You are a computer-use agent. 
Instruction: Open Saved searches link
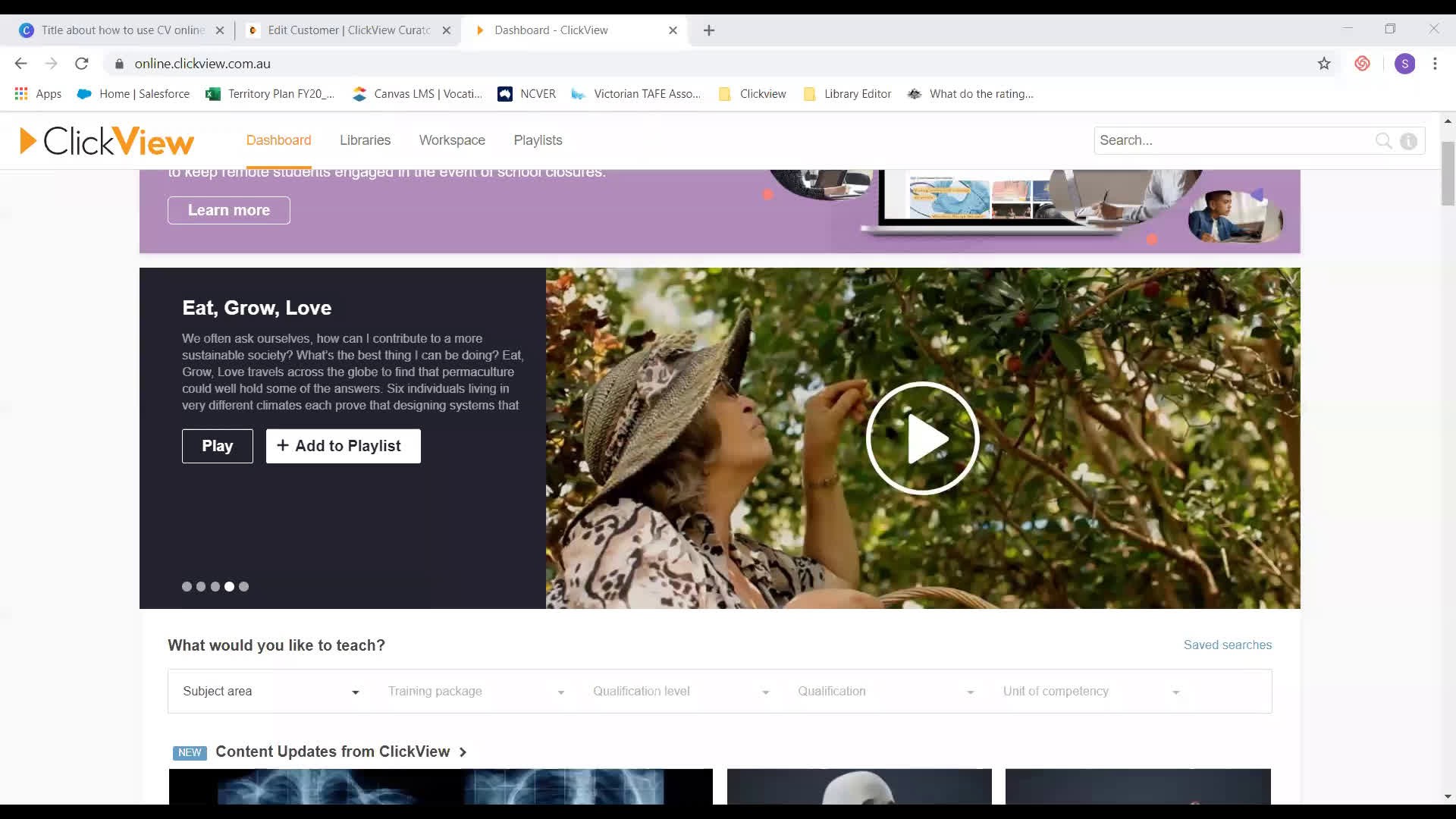tap(1227, 645)
